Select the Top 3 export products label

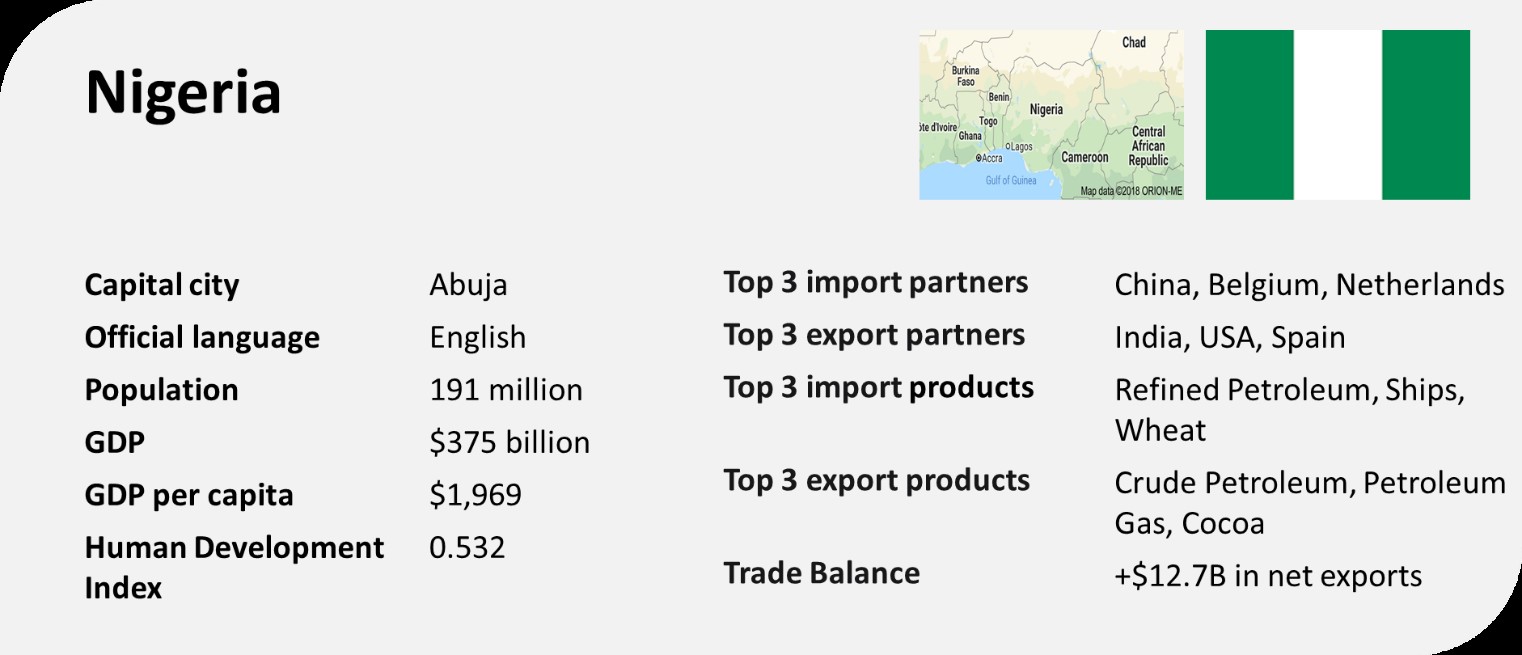[876, 481]
